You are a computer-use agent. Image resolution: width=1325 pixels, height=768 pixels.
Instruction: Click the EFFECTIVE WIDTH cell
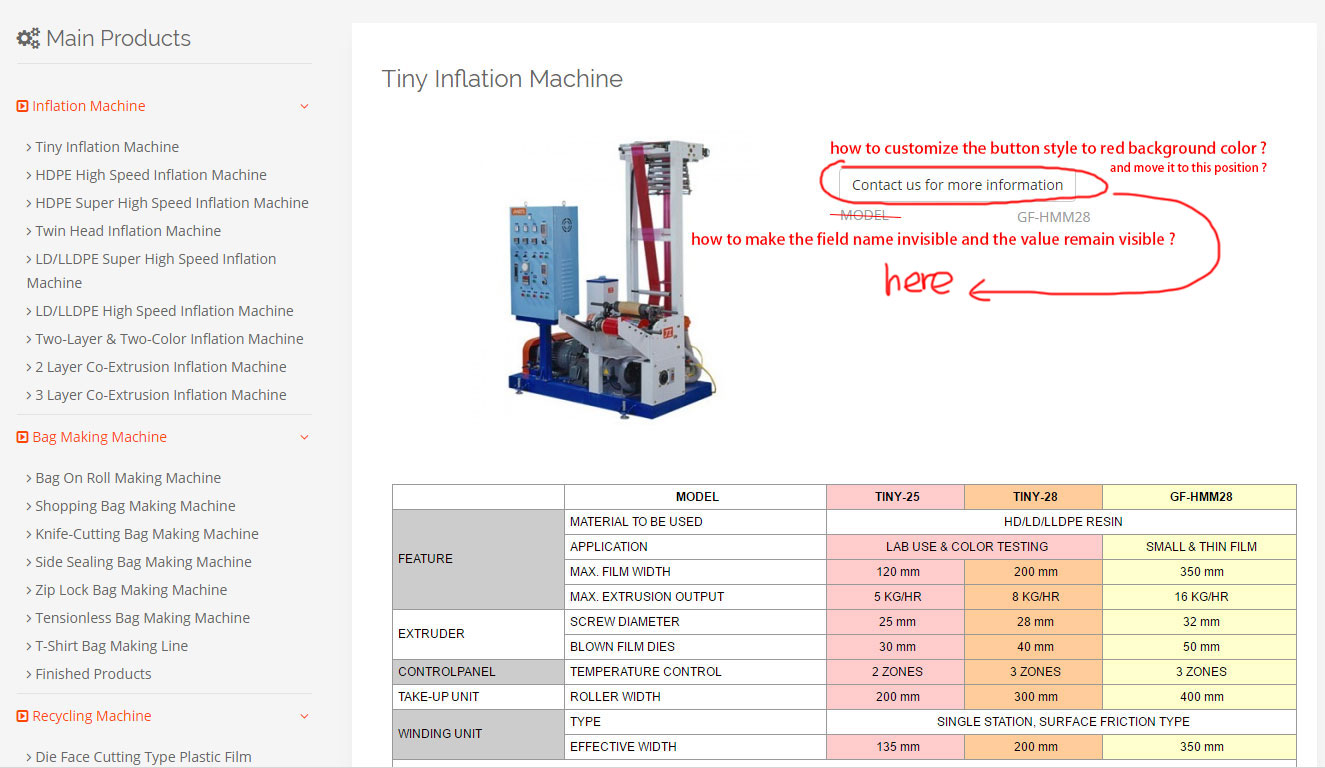(x=696, y=747)
